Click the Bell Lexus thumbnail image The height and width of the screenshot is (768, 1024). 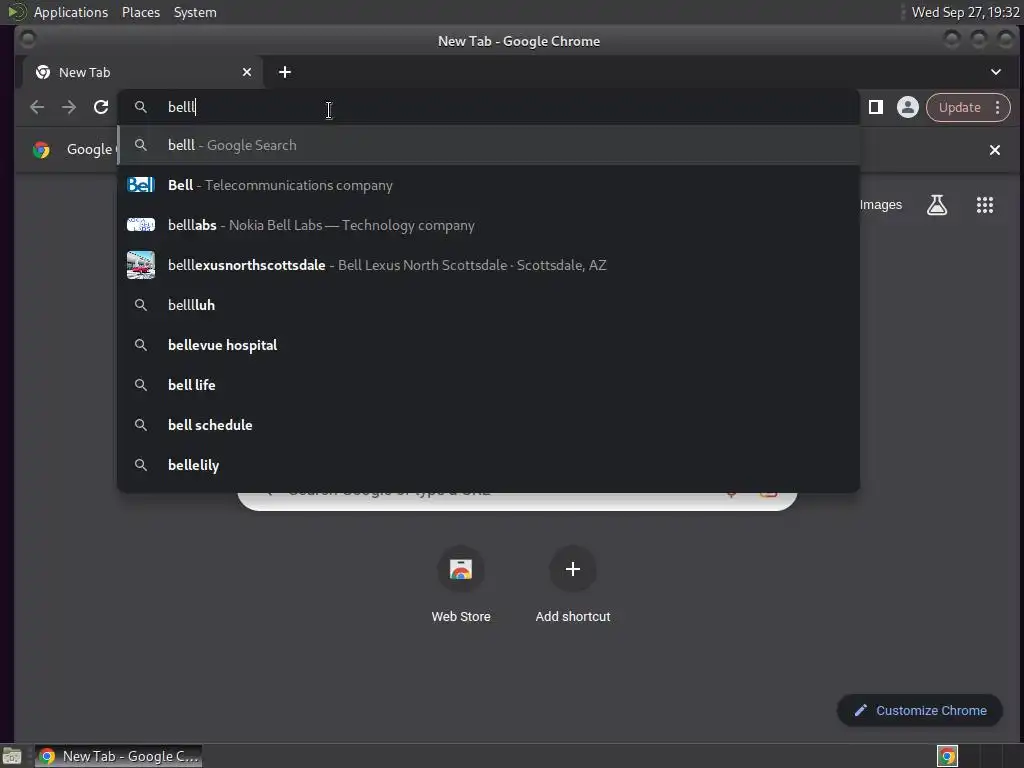tap(140, 264)
